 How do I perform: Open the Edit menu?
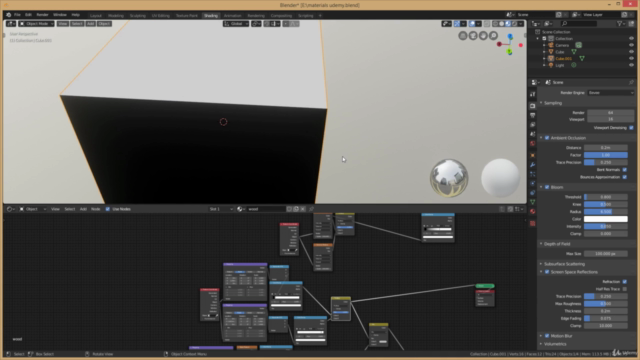pos(28,15)
